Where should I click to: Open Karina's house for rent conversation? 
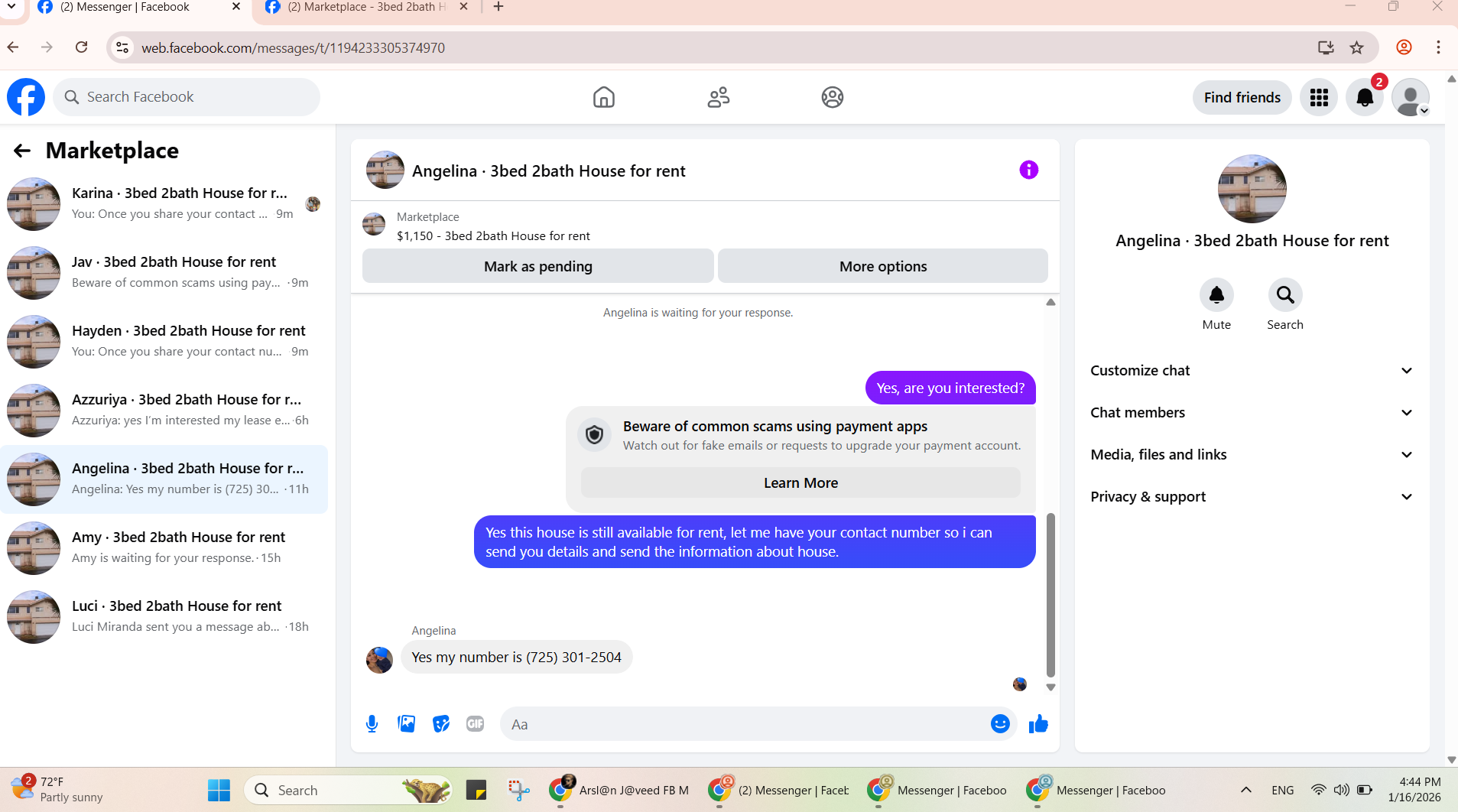pyautogui.click(x=164, y=204)
